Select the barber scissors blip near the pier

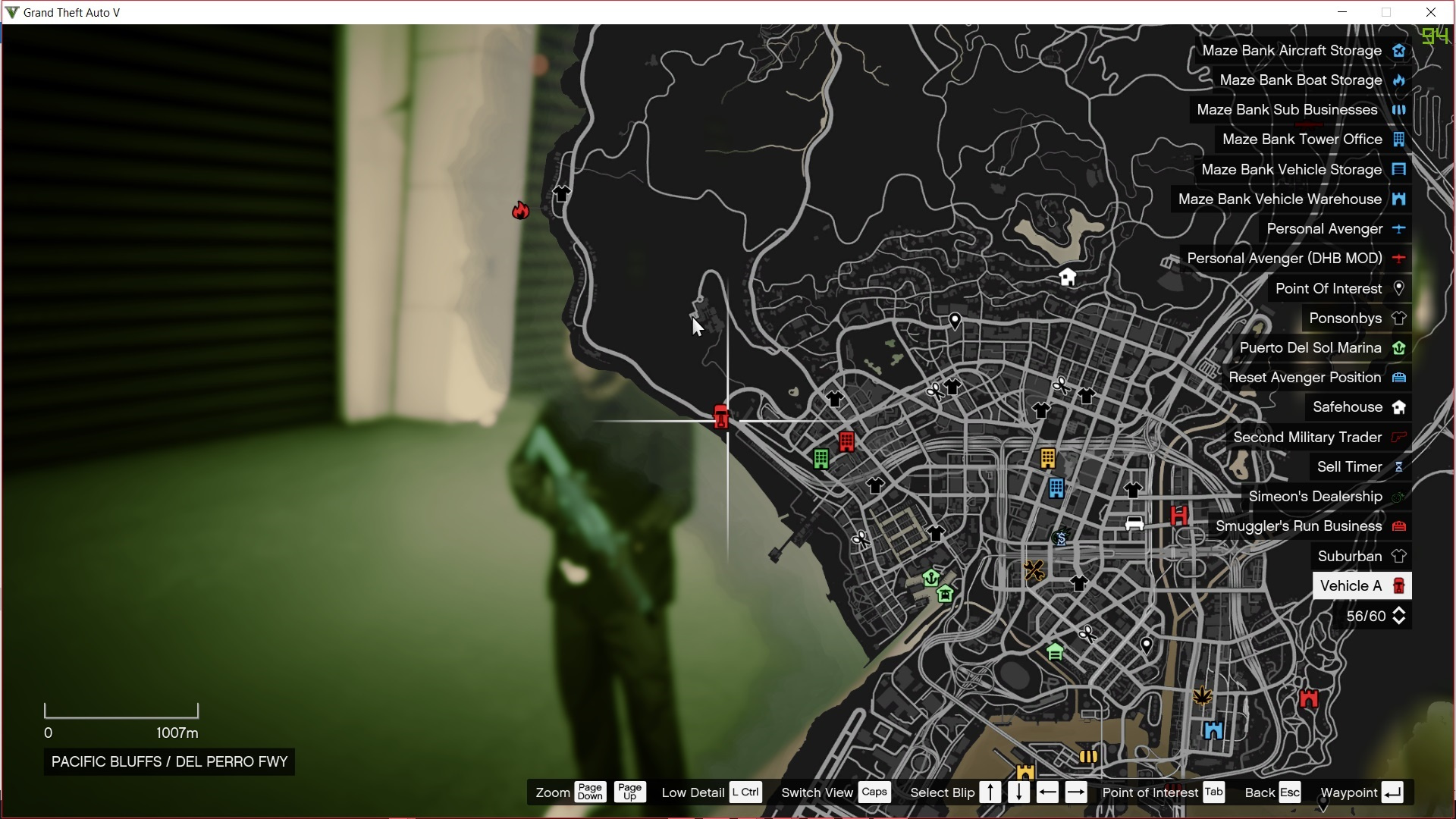861,539
